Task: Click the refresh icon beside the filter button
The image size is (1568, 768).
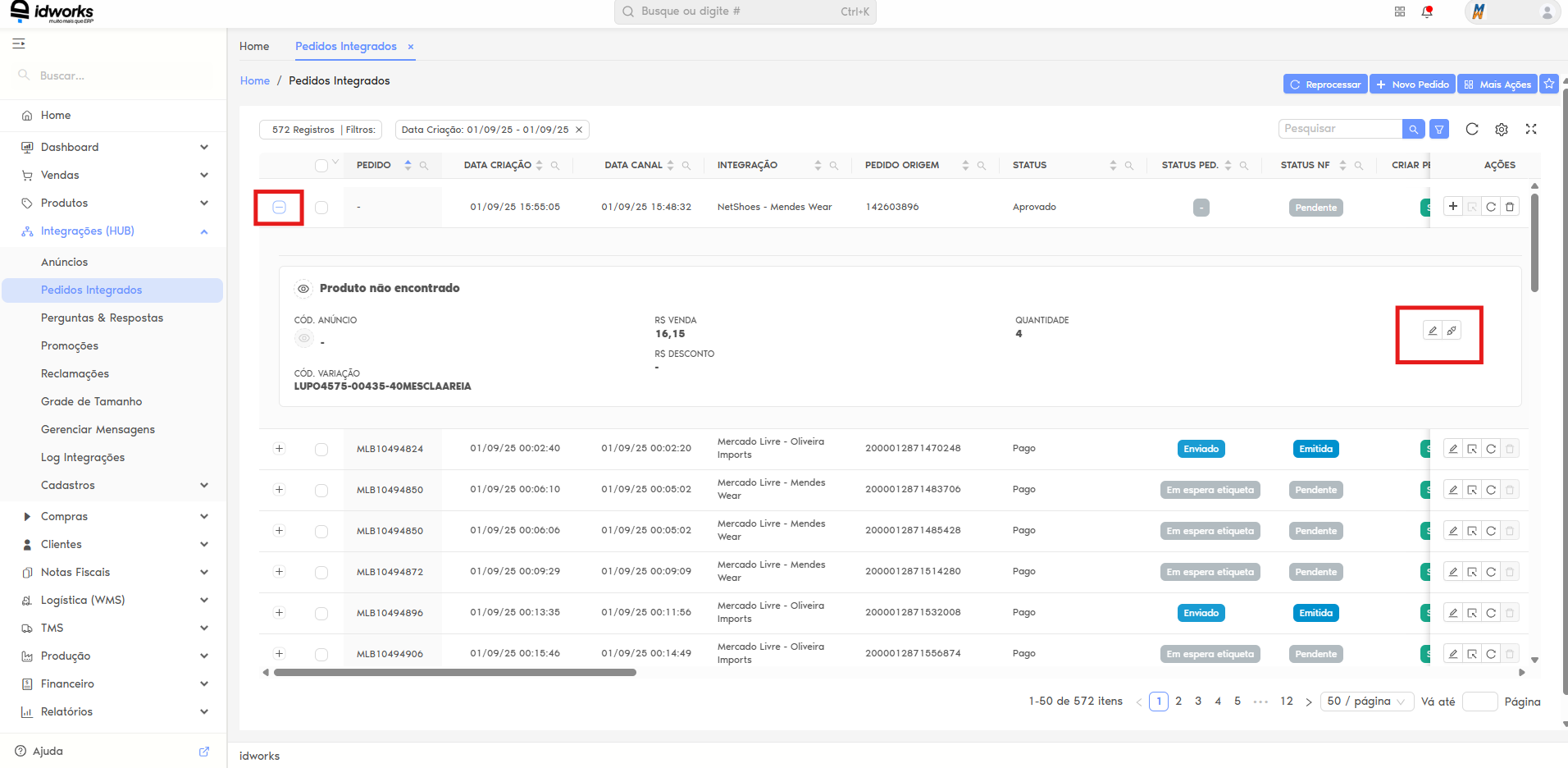Action: tap(1472, 129)
